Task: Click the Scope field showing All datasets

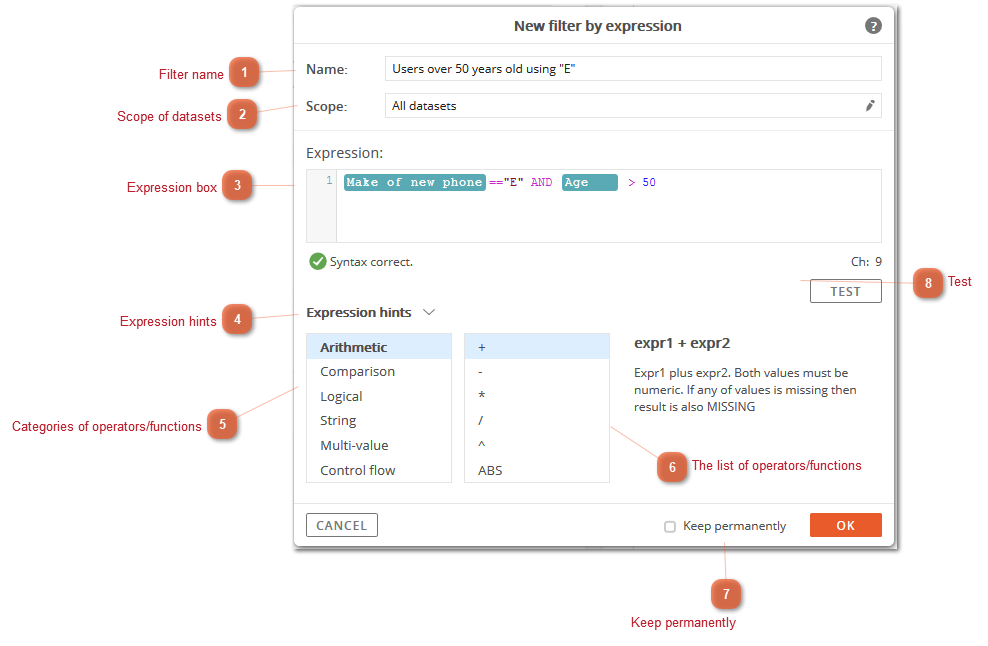Action: click(x=633, y=106)
